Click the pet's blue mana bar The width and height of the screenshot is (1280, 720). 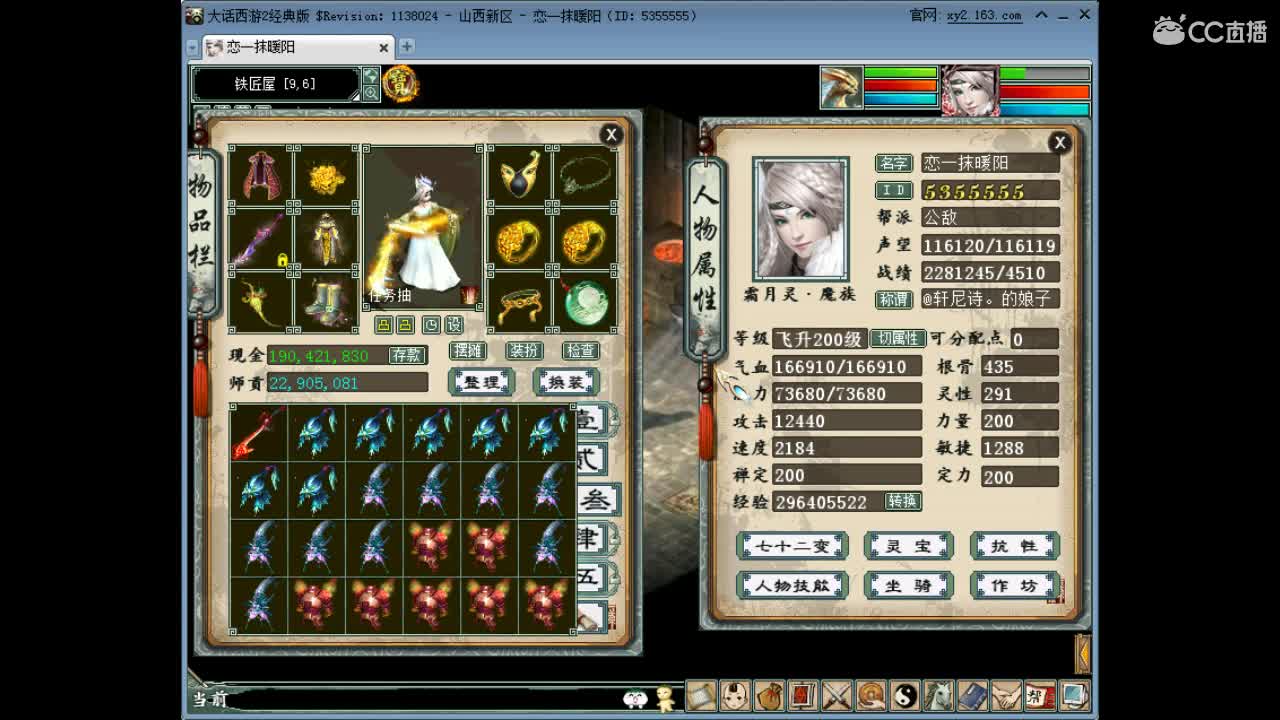[x=901, y=99]
